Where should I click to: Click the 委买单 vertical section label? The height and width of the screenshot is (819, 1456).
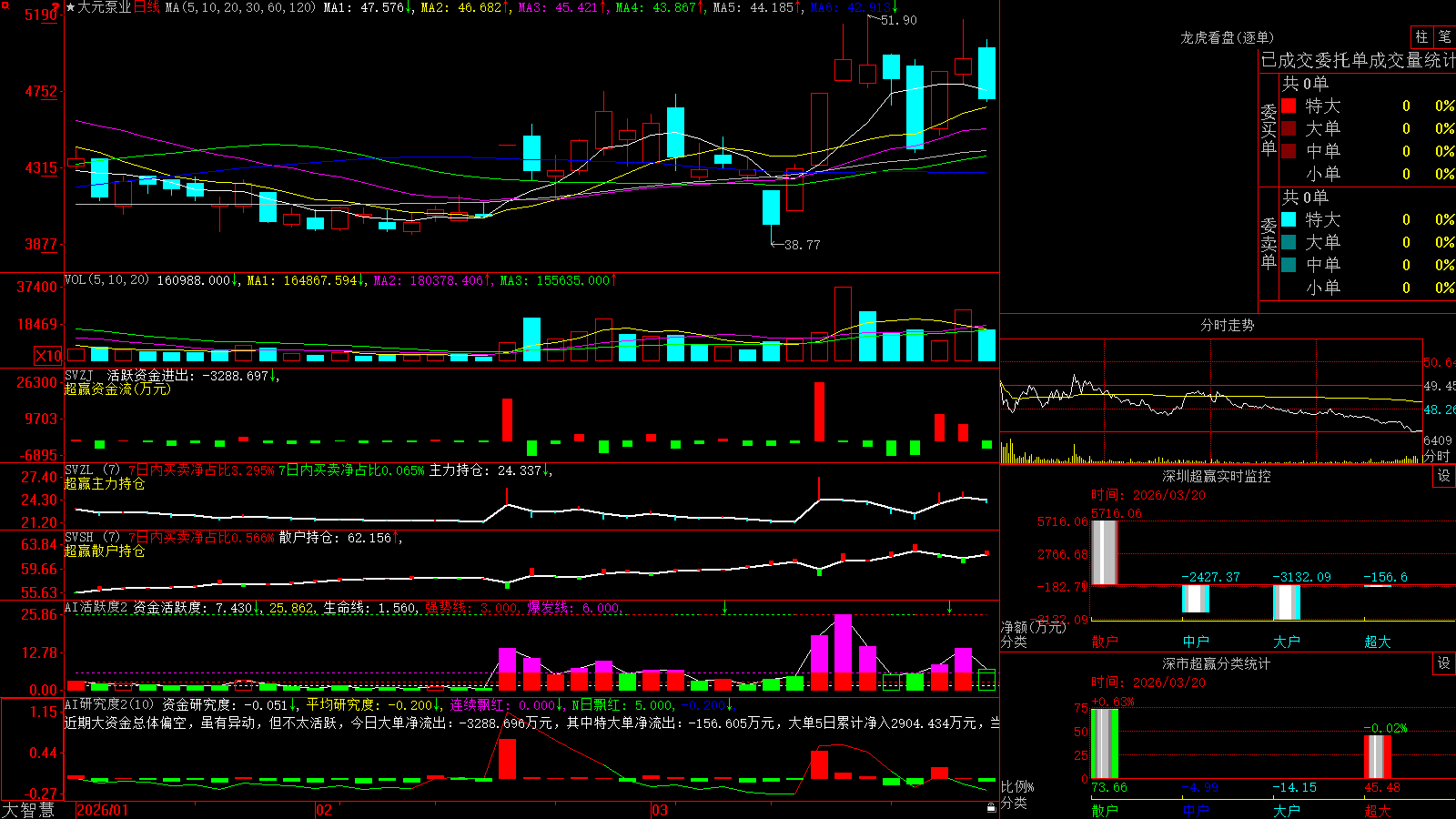[x=1269, y=129]
